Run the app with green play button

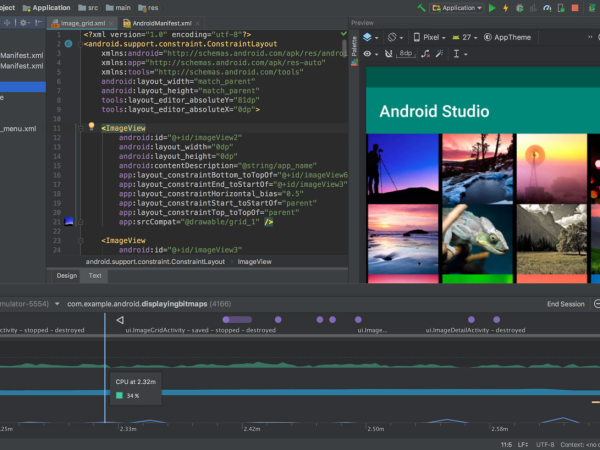492,8
